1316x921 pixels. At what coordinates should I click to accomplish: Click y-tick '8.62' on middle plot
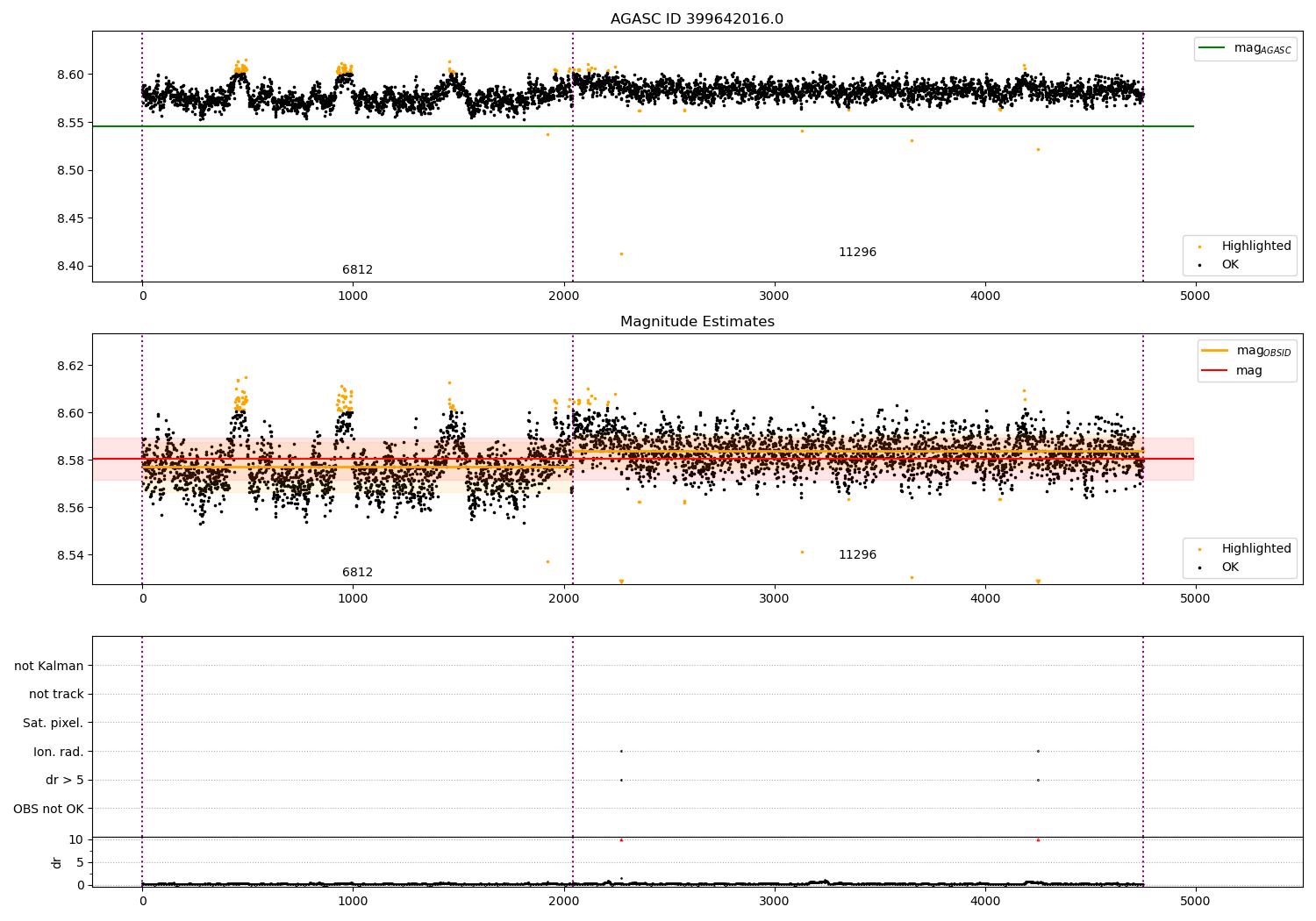pyautogui.click(x=69, y=366)
